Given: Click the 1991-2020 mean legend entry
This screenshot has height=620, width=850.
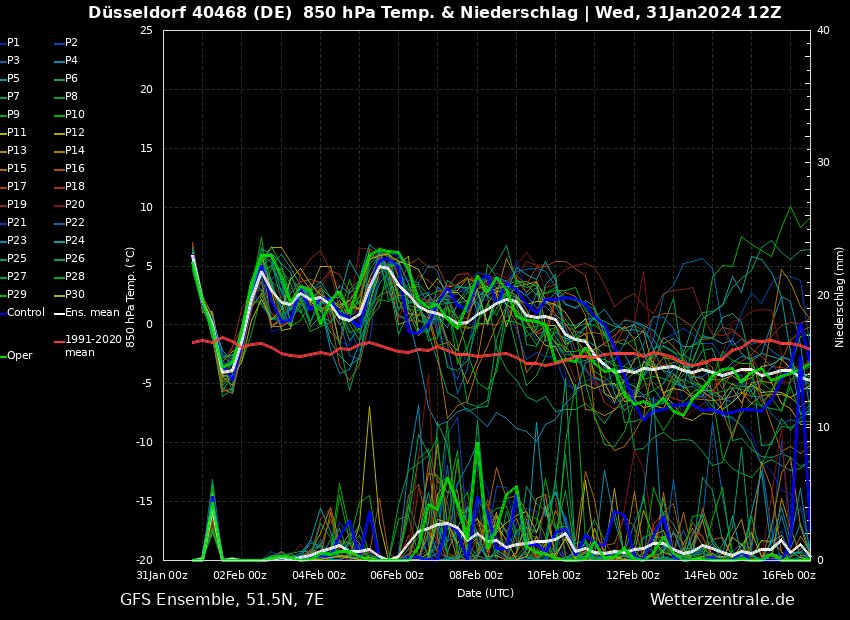Looking at the screenshot, I should 93,346.
